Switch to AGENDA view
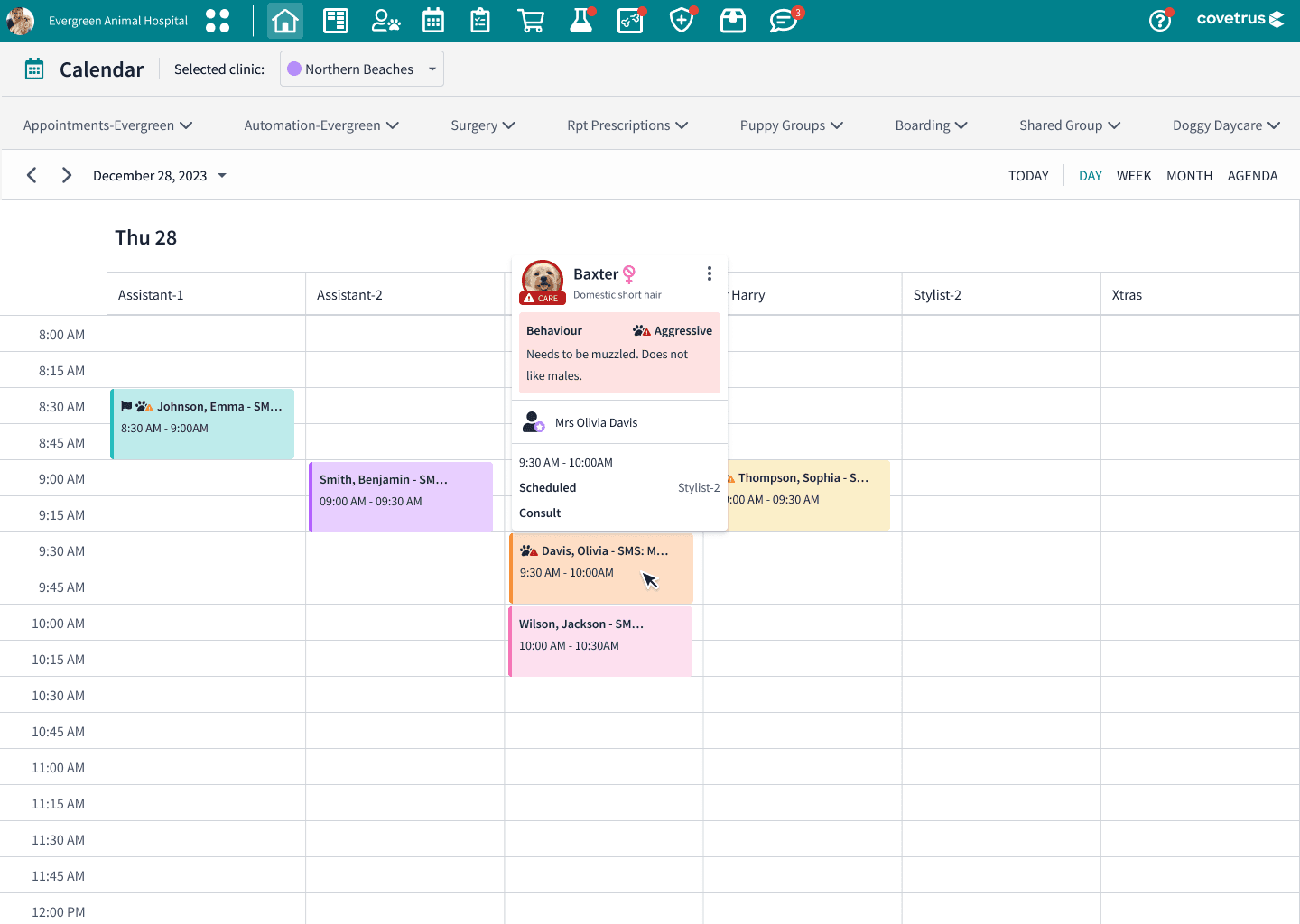The image size is (1300, 924). click(x=1252, y=176)
